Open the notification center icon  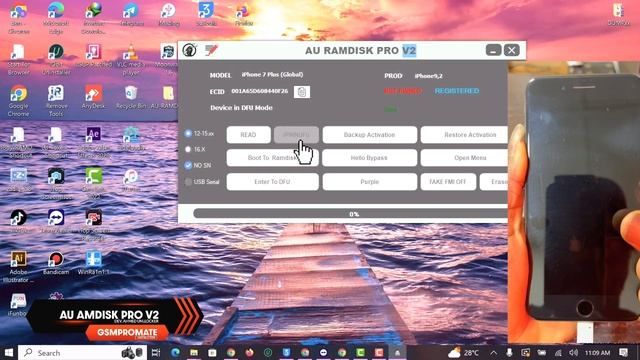[623, 353]
